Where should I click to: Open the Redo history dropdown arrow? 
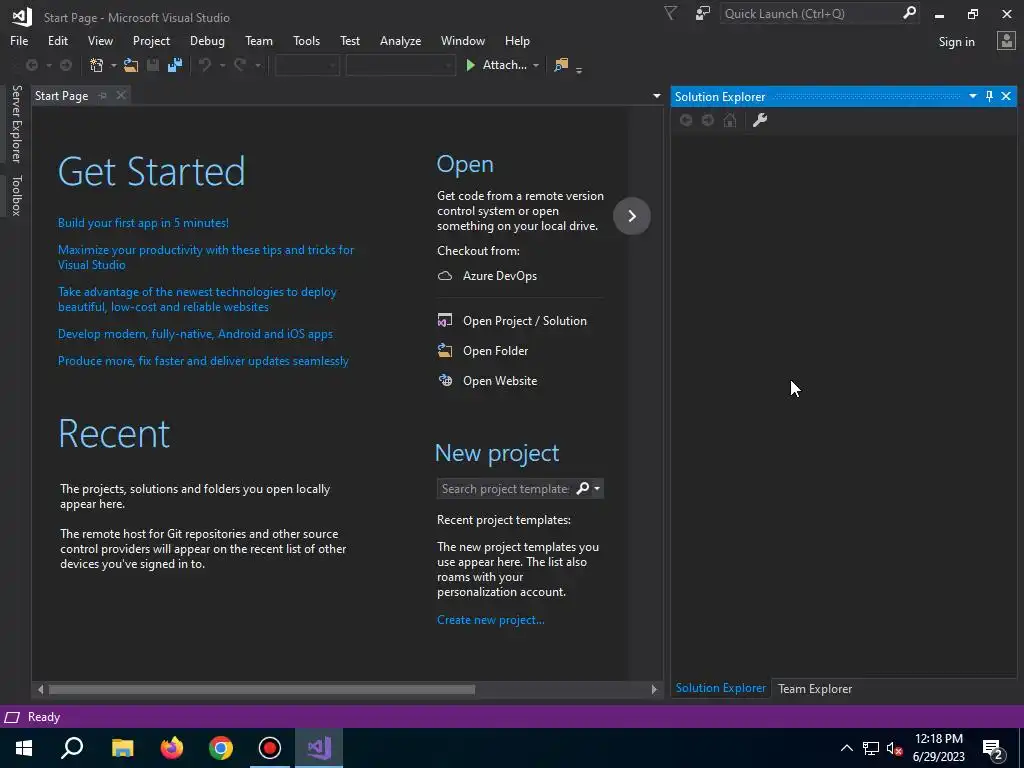258,65
